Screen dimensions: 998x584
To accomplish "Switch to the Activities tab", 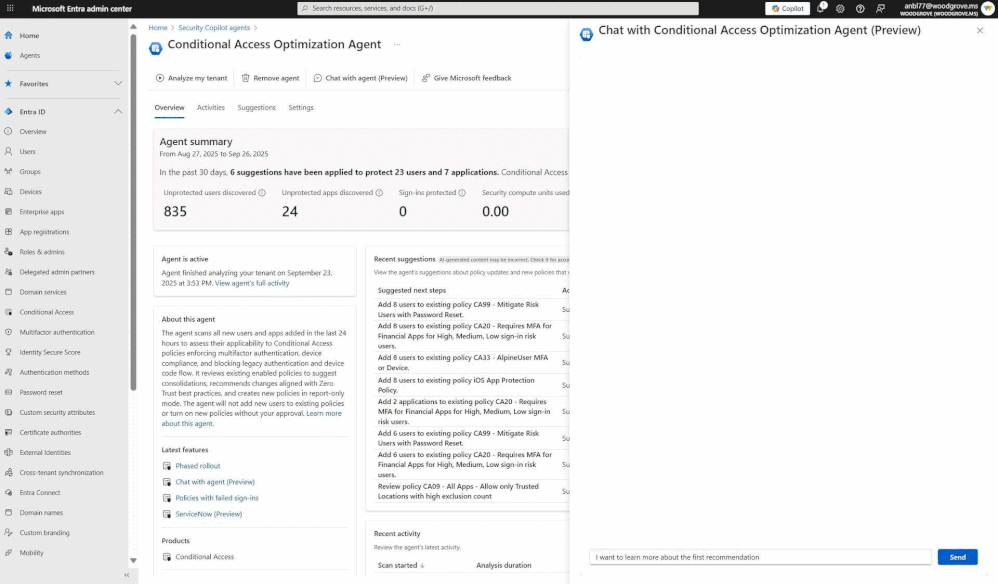I will (211, 108).
